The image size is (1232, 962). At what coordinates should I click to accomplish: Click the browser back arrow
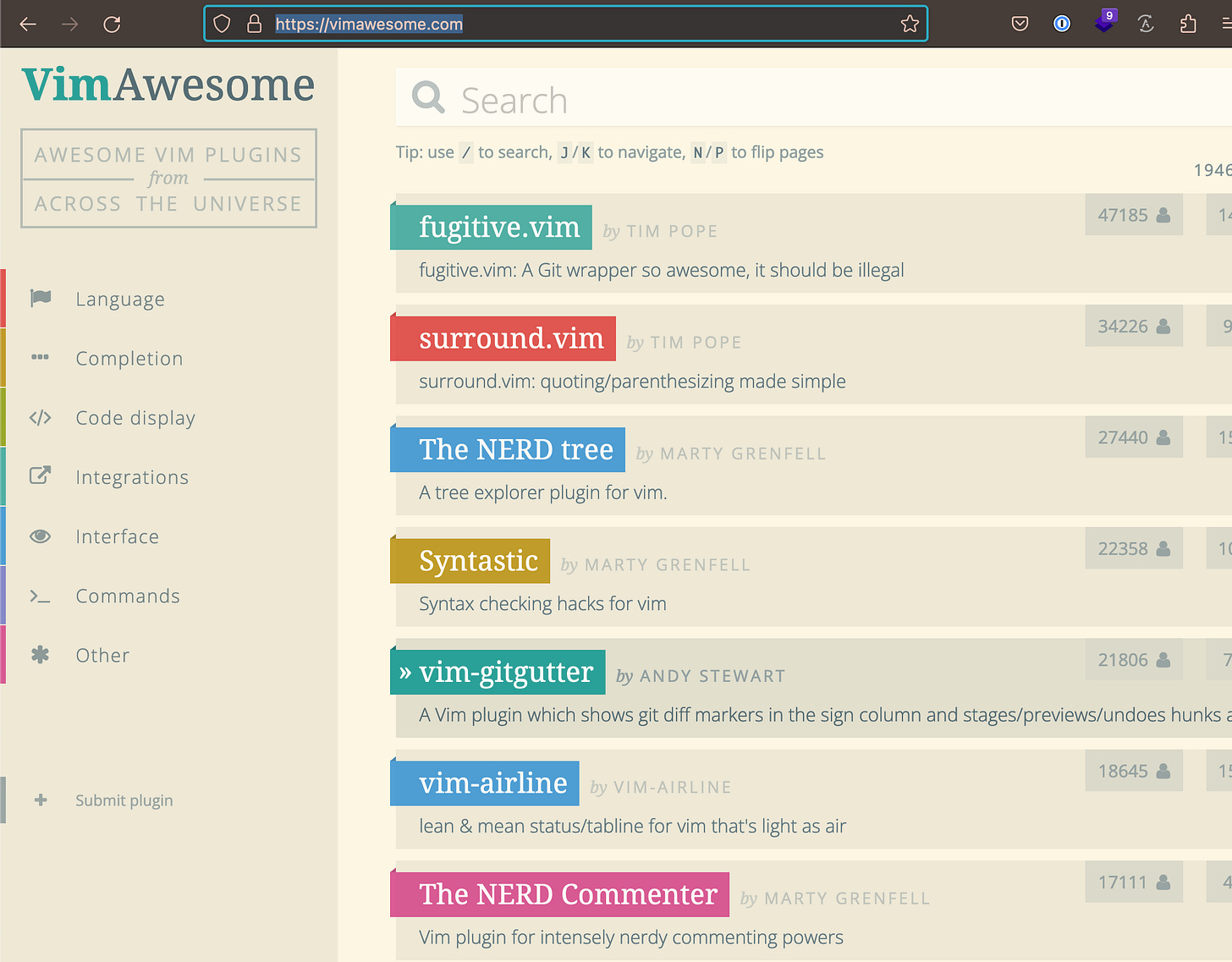pos(28,24)
